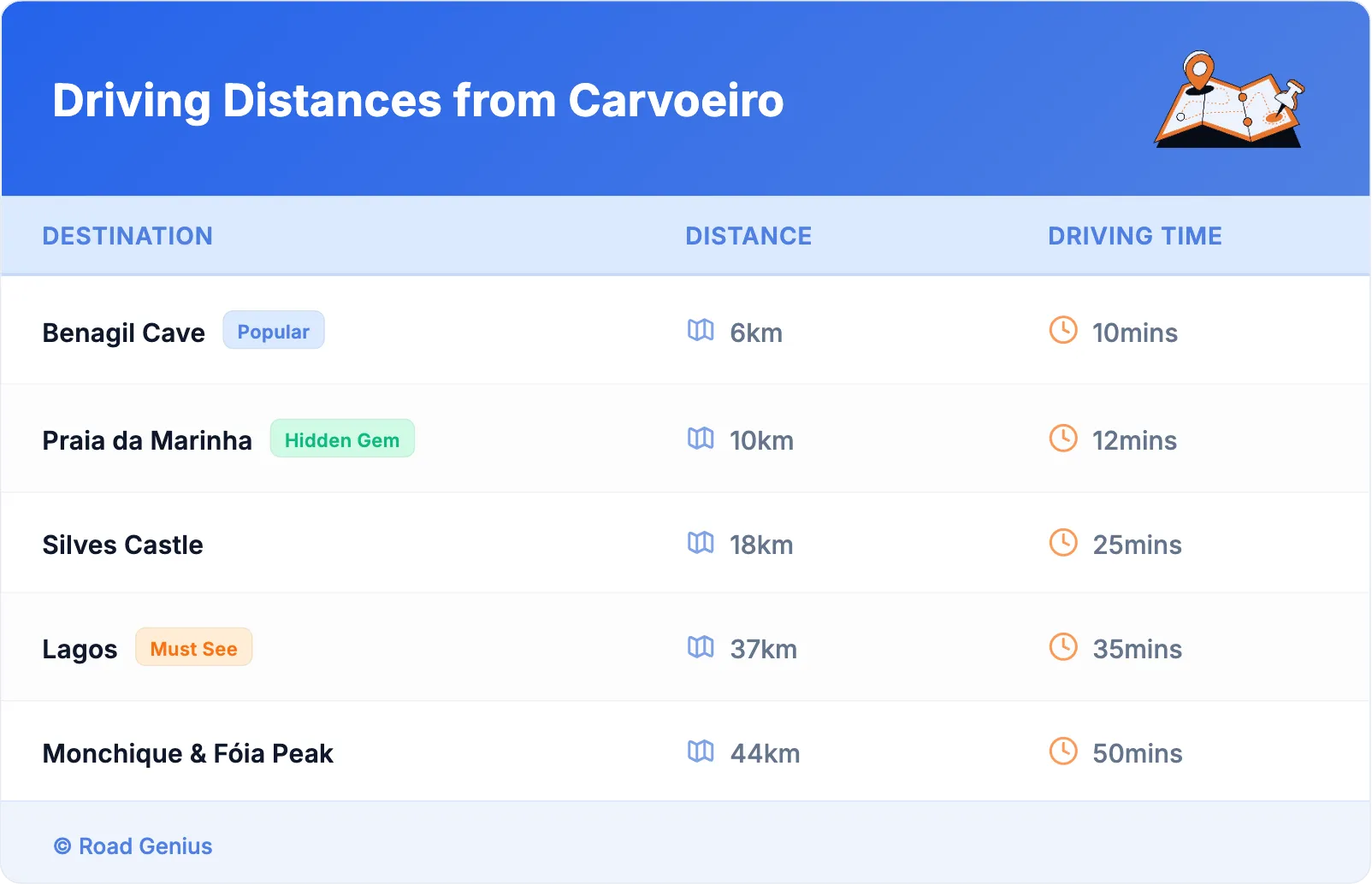The height and width of the screenshot is (884, 1372).
Task: Select the Monchique & Fóia Peak destination name
Action: pos(188,754)
